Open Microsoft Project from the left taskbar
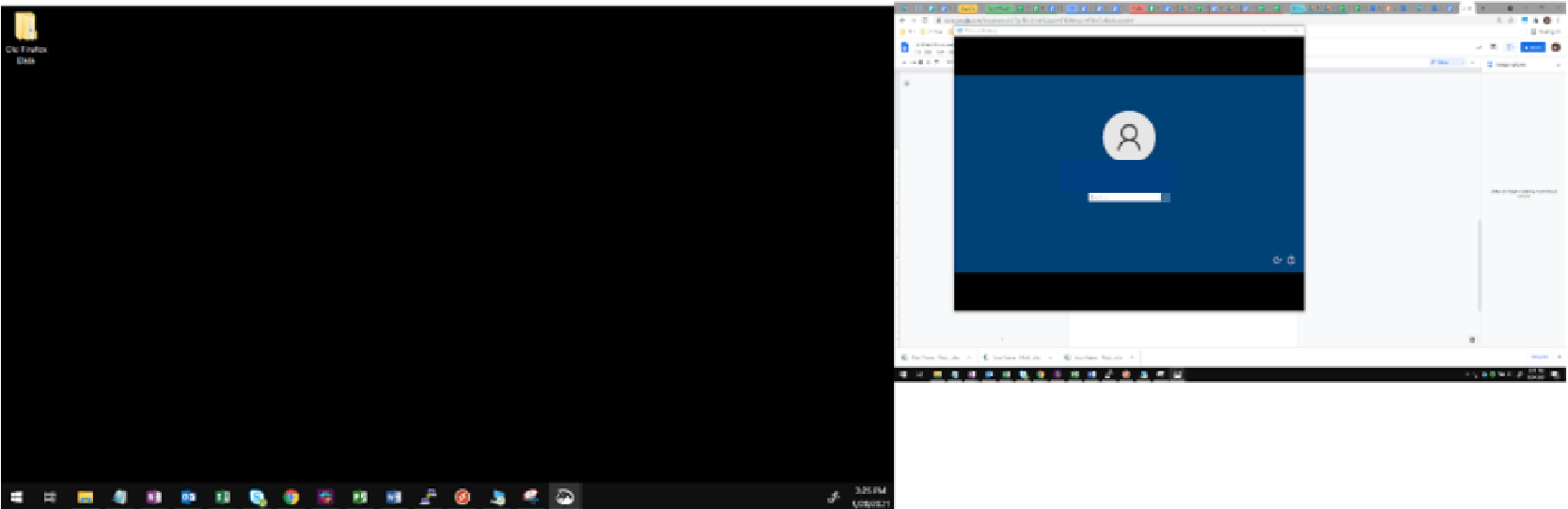 [359, 497]
